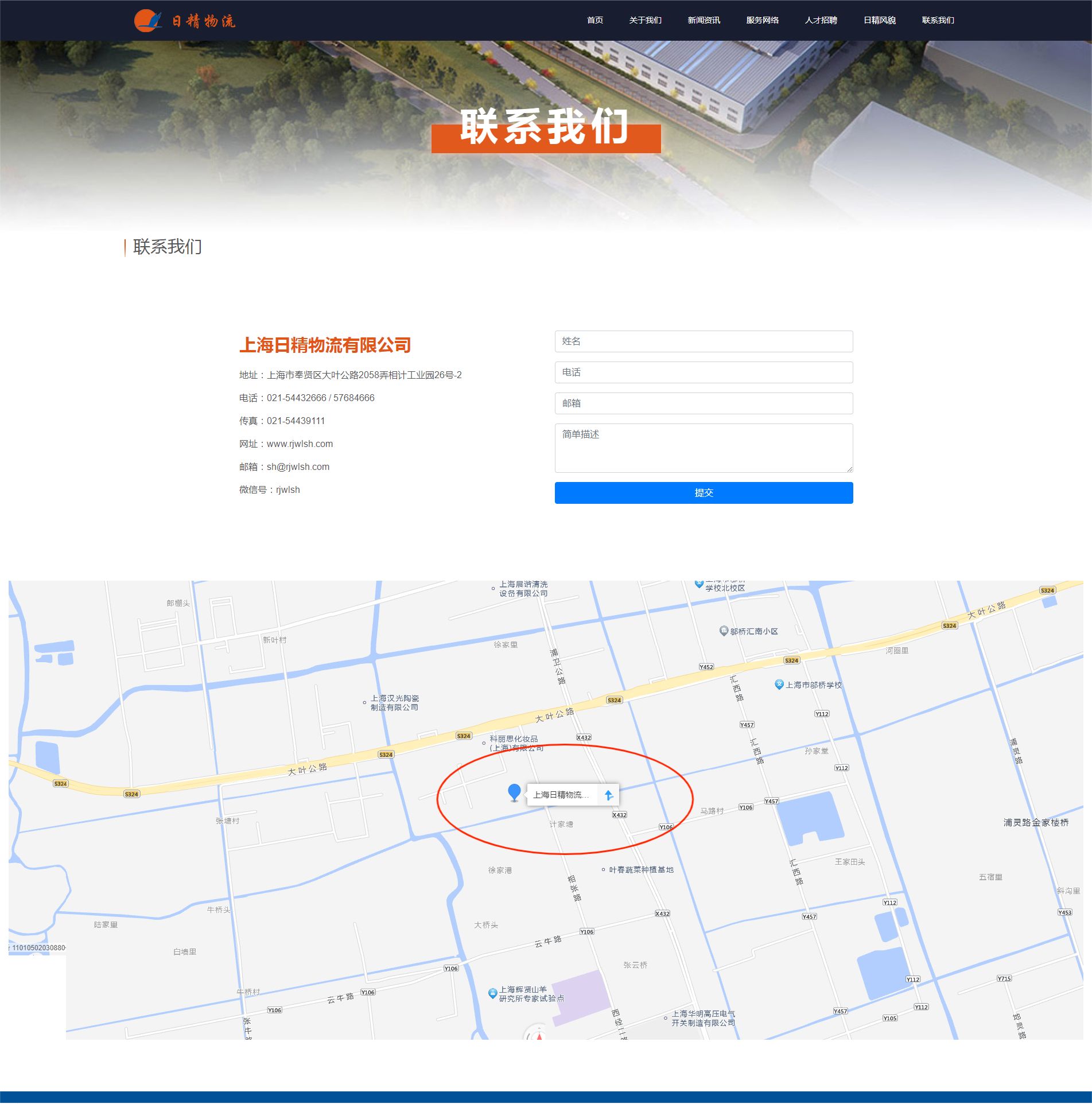Click the 邬桥汇南小区 map marker icon
This screenshot has height=1104, width=1092.
[724, 631]
